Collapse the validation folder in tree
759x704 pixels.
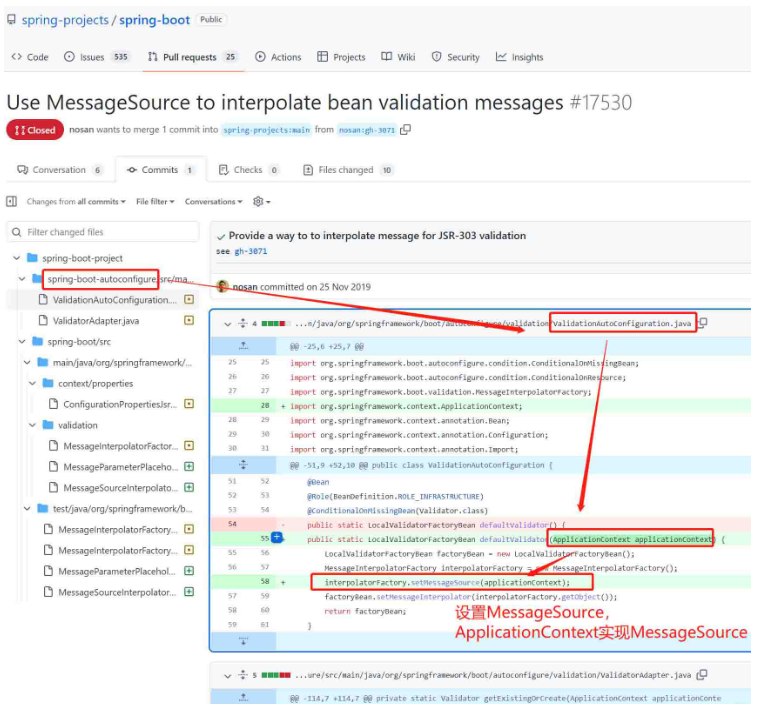coord(33,425)
